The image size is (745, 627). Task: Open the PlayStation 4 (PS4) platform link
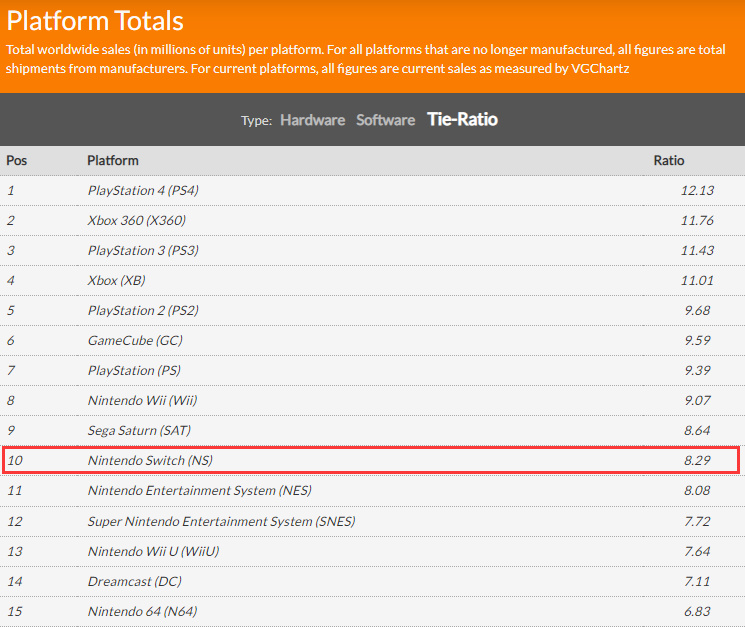(x=150, y=190)
